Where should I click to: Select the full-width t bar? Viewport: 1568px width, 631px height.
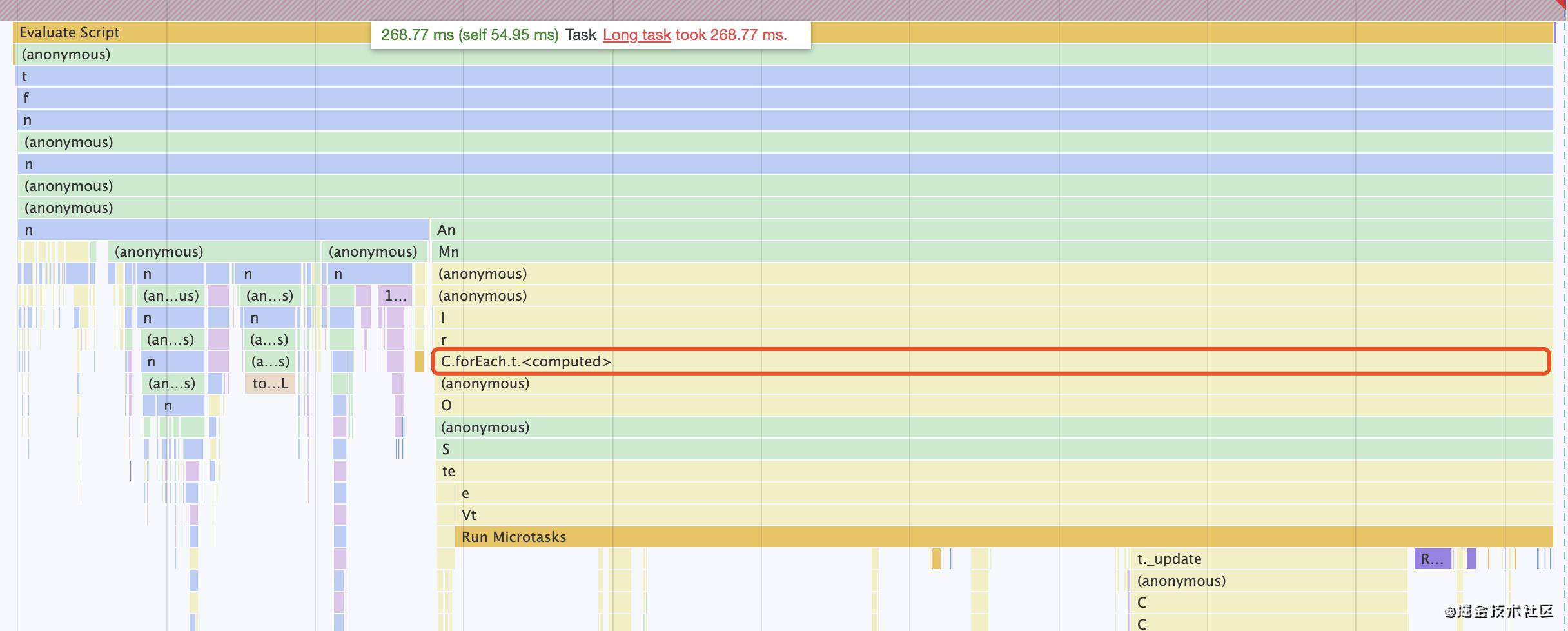tap(785, 76)
